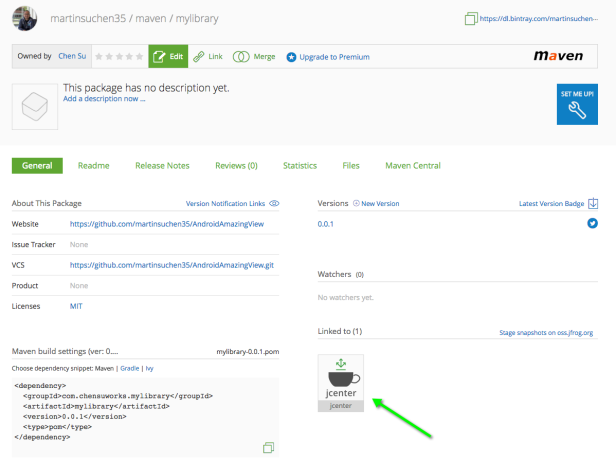The width and height of the screenshot is (616, 464).
Task: Click martinsuchen35 in the breadcrumb
Action: 88,18
